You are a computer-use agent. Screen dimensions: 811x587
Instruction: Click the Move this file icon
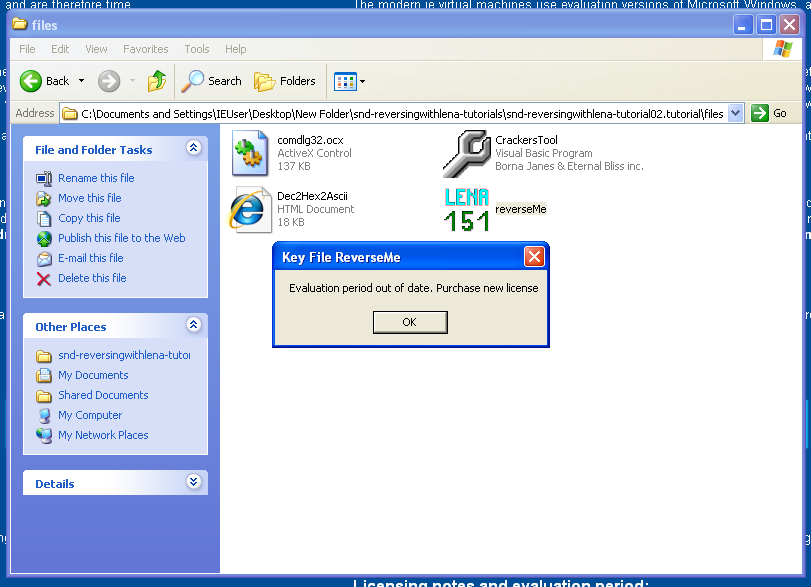tap(44, 199)
